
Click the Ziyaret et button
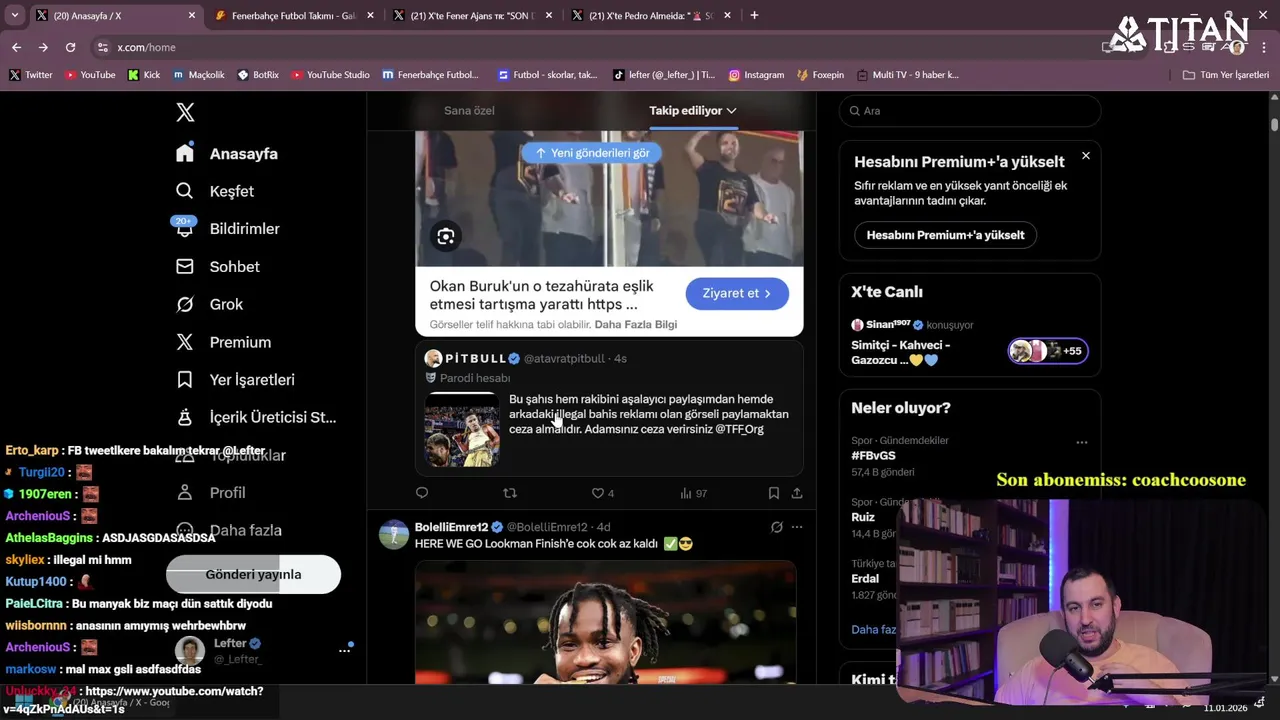click(737, 293)
